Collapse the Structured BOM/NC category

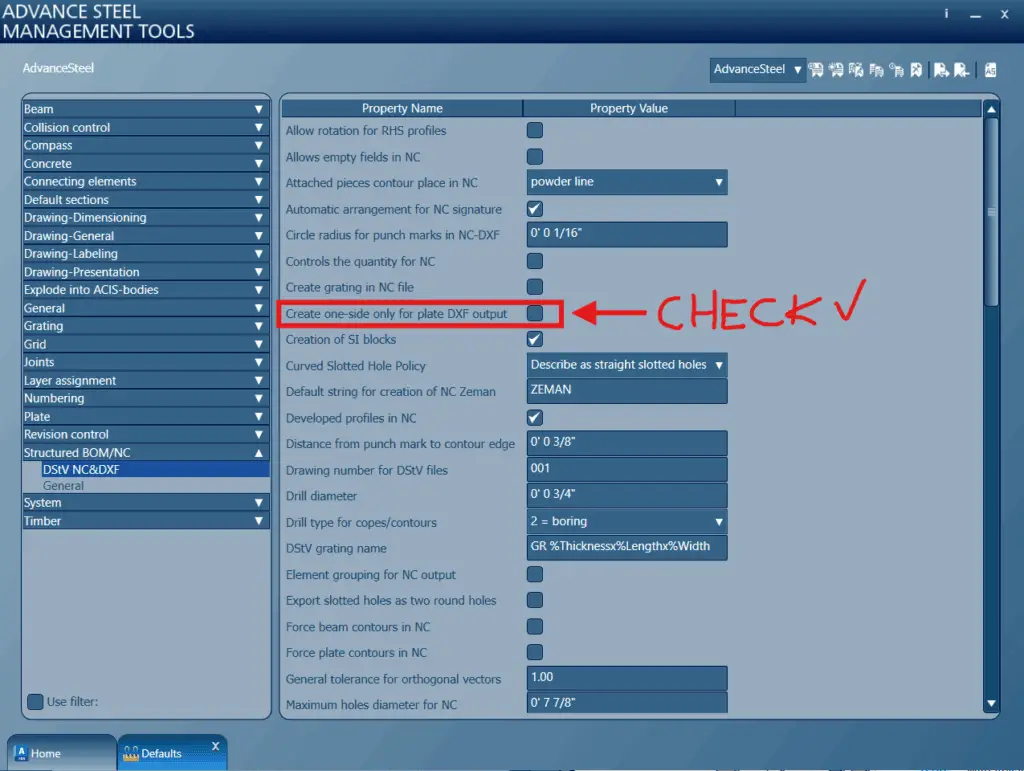[x=259, y=453]
